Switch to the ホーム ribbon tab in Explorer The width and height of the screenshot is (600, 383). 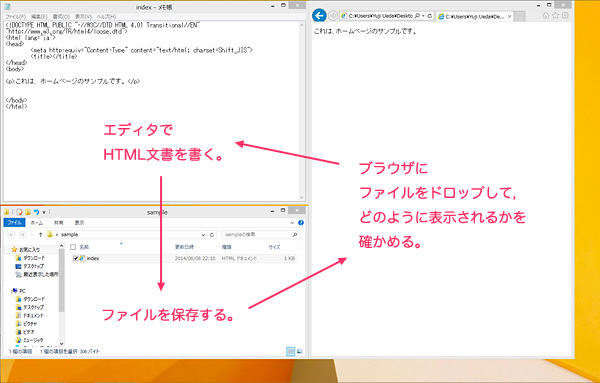37,223
